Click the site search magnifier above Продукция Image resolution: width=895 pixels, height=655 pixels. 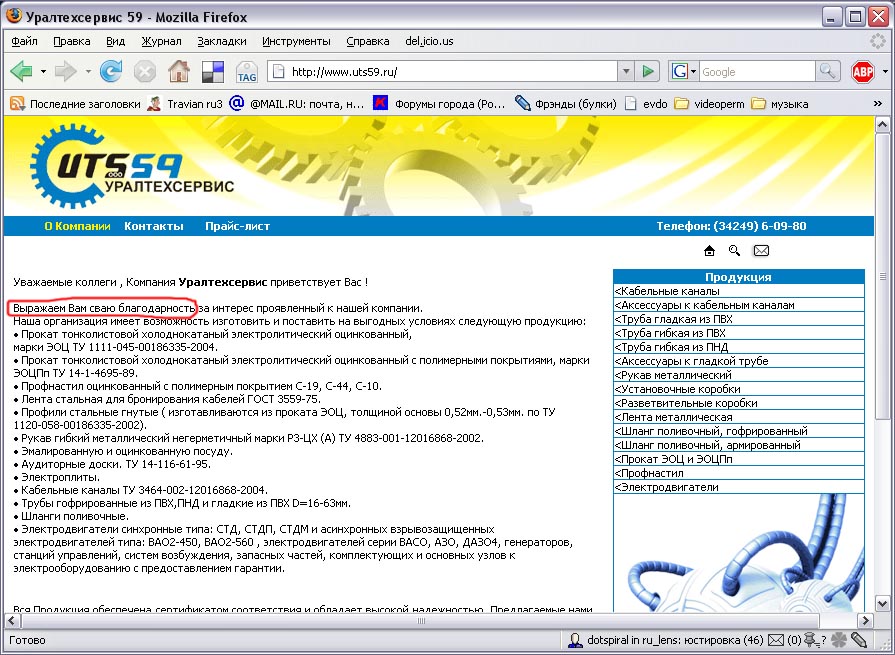[x=735, y=250]
